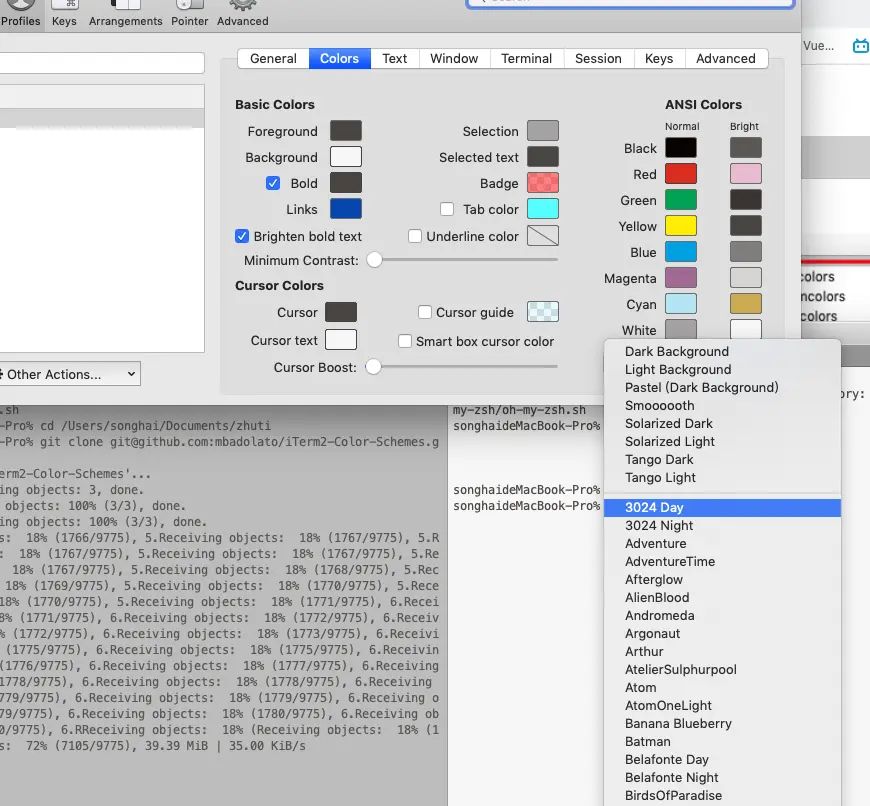Toggle Brighten bold text checkbox
Image resolution: width=870 pixels, height=806 pixels.
coord(241,236)
